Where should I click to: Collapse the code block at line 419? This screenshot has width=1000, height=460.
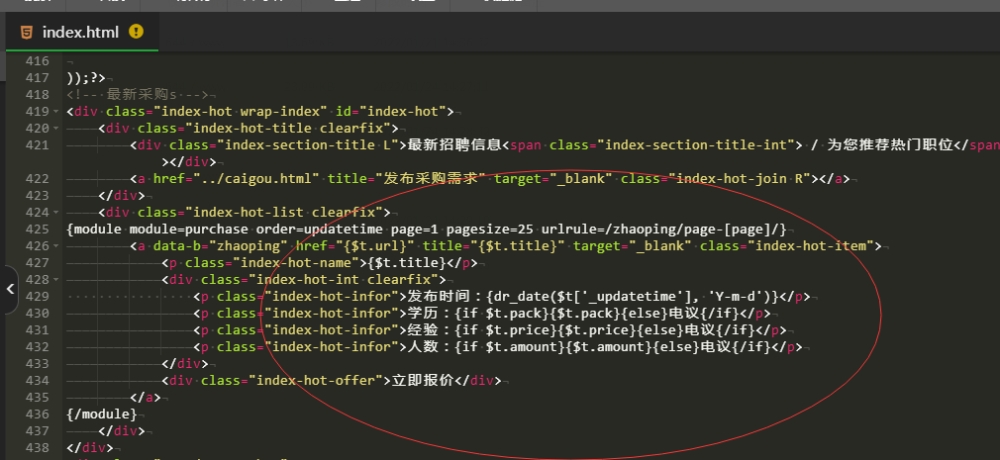(x=57, y=112)
